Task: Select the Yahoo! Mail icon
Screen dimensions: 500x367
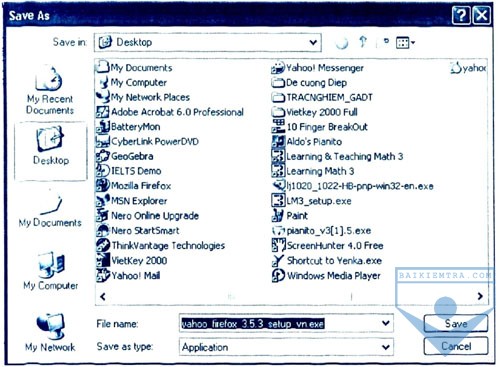Action: coord(103,275)
